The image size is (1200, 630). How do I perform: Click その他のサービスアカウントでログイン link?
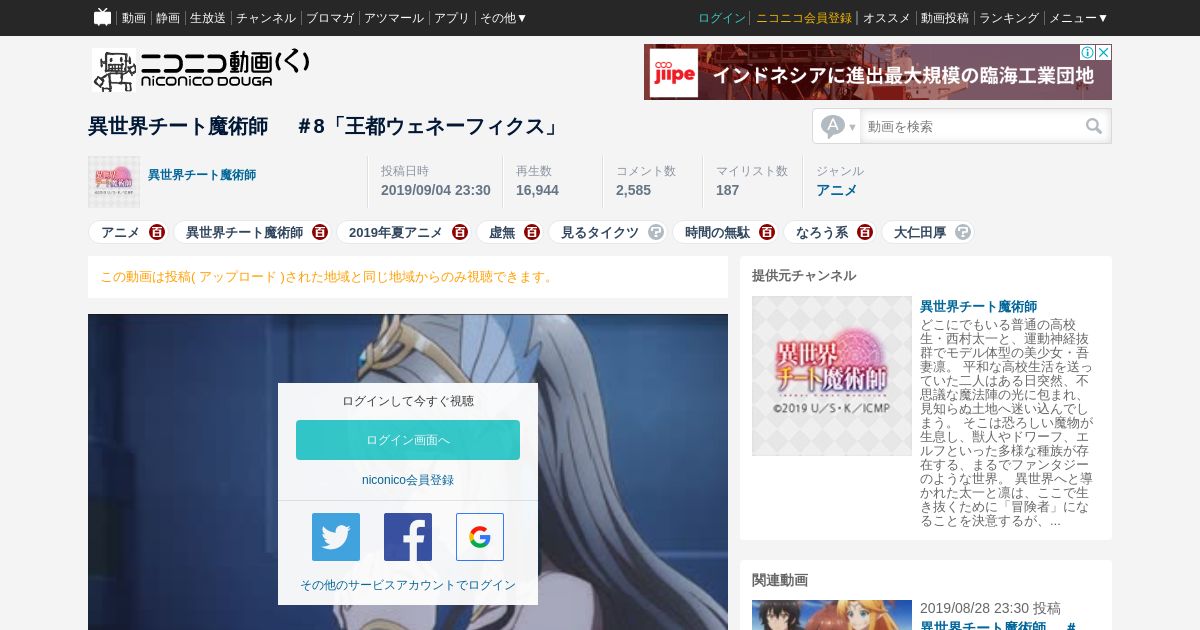pyautogui.click(x=408, y=585)
